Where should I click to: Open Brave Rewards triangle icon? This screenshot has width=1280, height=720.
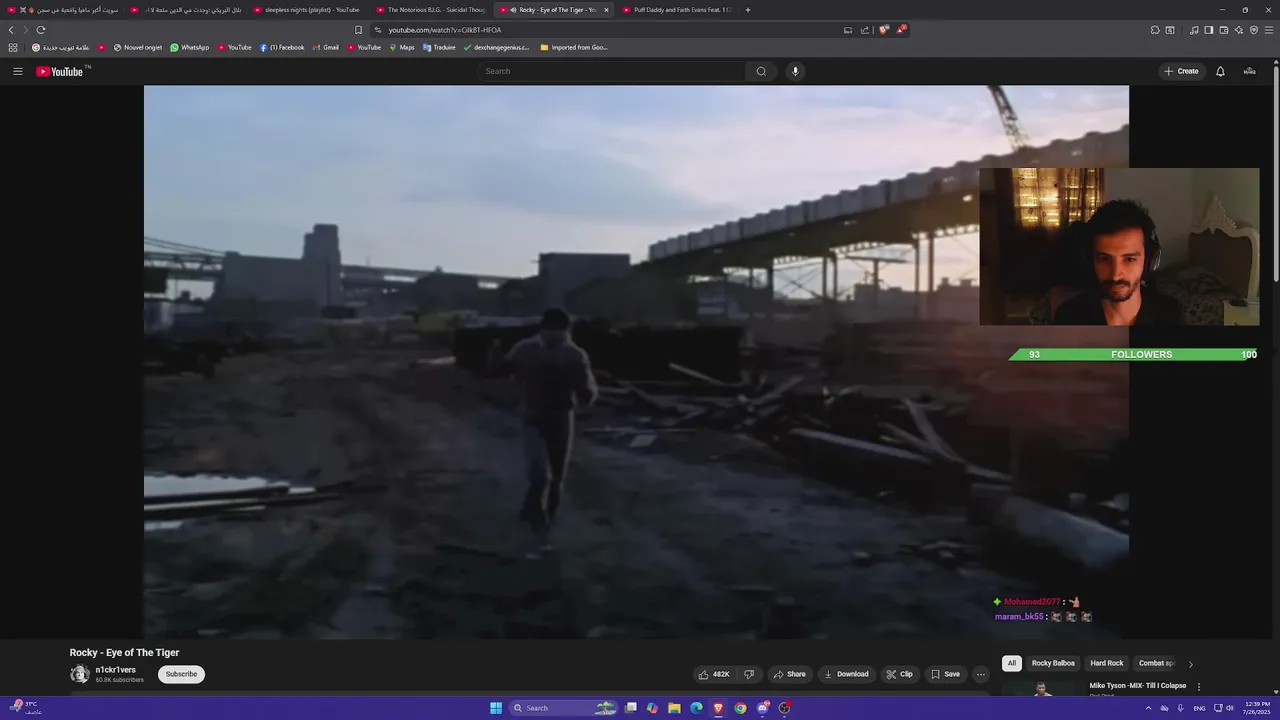(901, 30)
